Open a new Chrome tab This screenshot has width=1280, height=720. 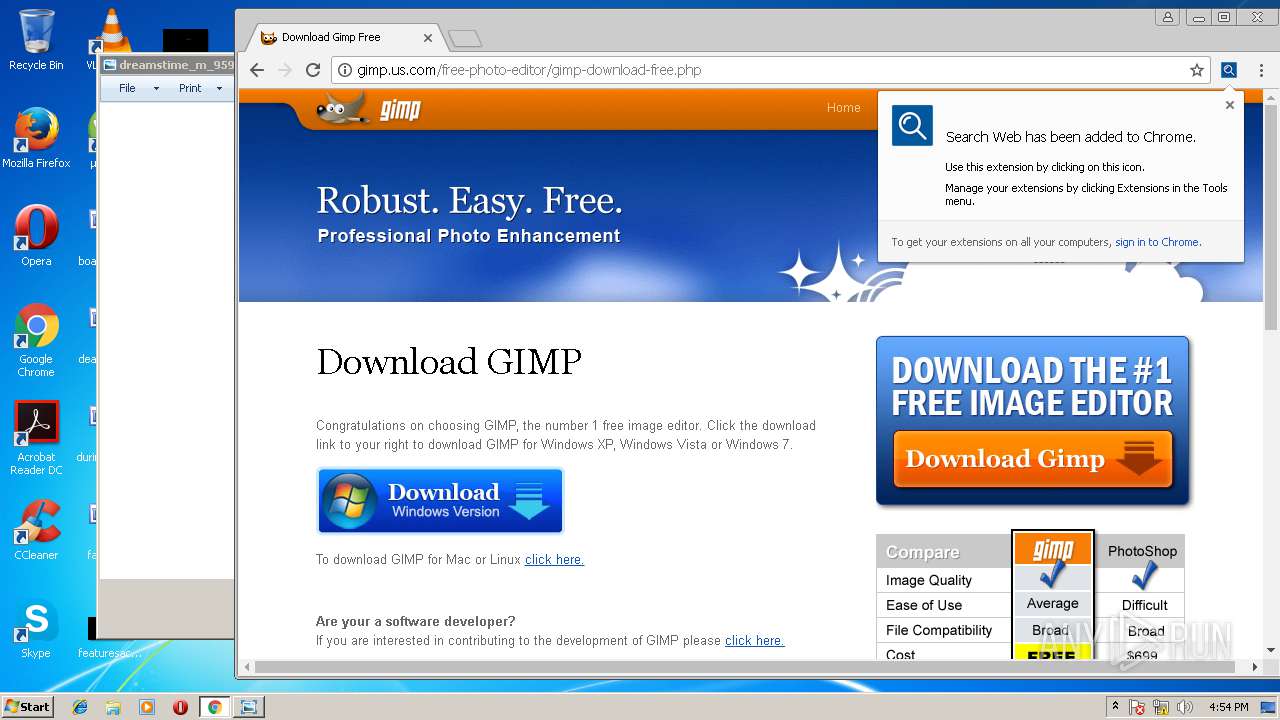point(465,38)
